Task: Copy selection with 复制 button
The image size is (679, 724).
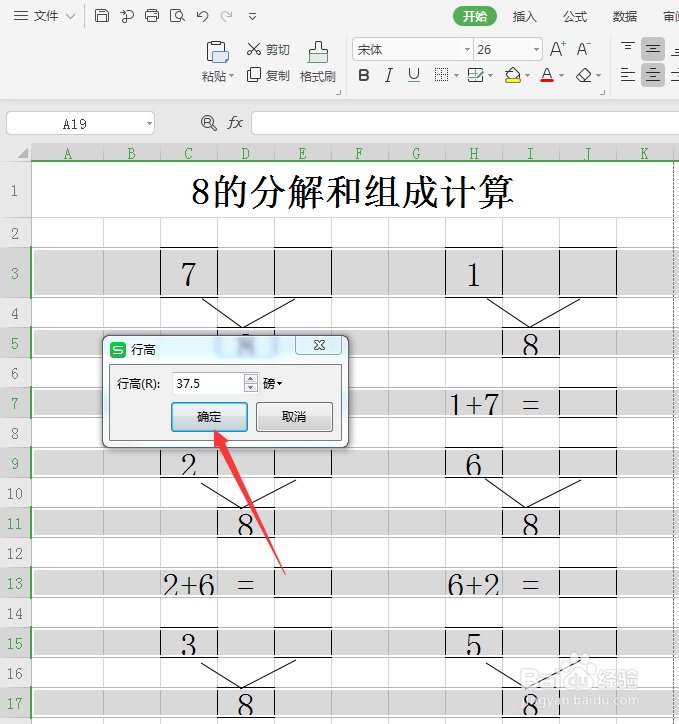Action: (x=268, y=75)
